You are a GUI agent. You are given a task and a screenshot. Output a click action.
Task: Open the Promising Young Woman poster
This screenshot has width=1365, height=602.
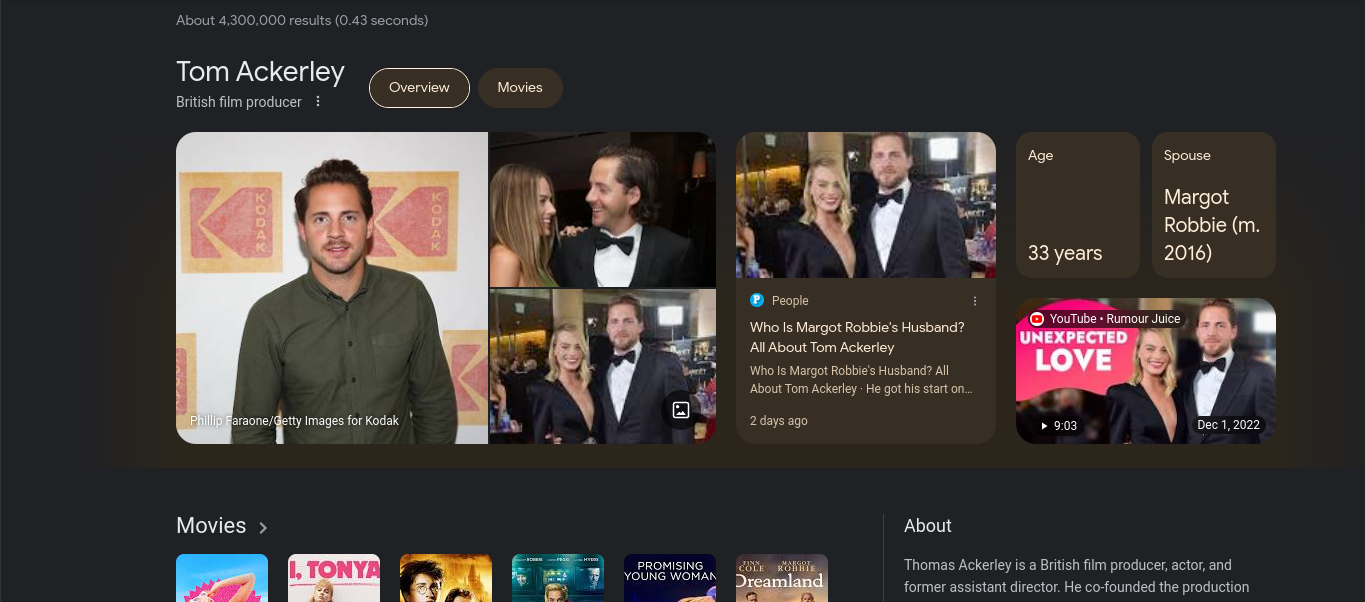[670, 578]
